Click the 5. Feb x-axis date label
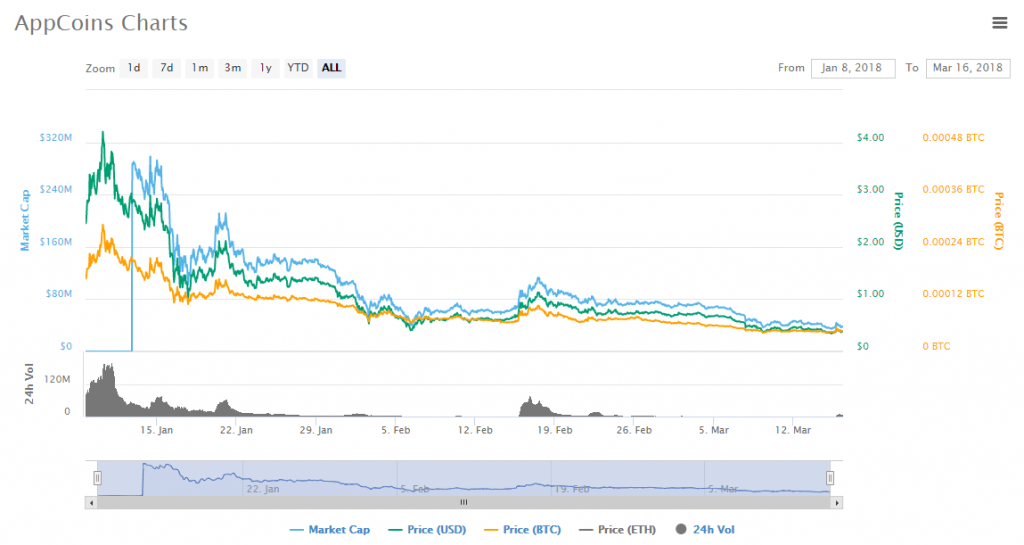Viewport: 1024px width, 545px height. (x=396, y=430)
